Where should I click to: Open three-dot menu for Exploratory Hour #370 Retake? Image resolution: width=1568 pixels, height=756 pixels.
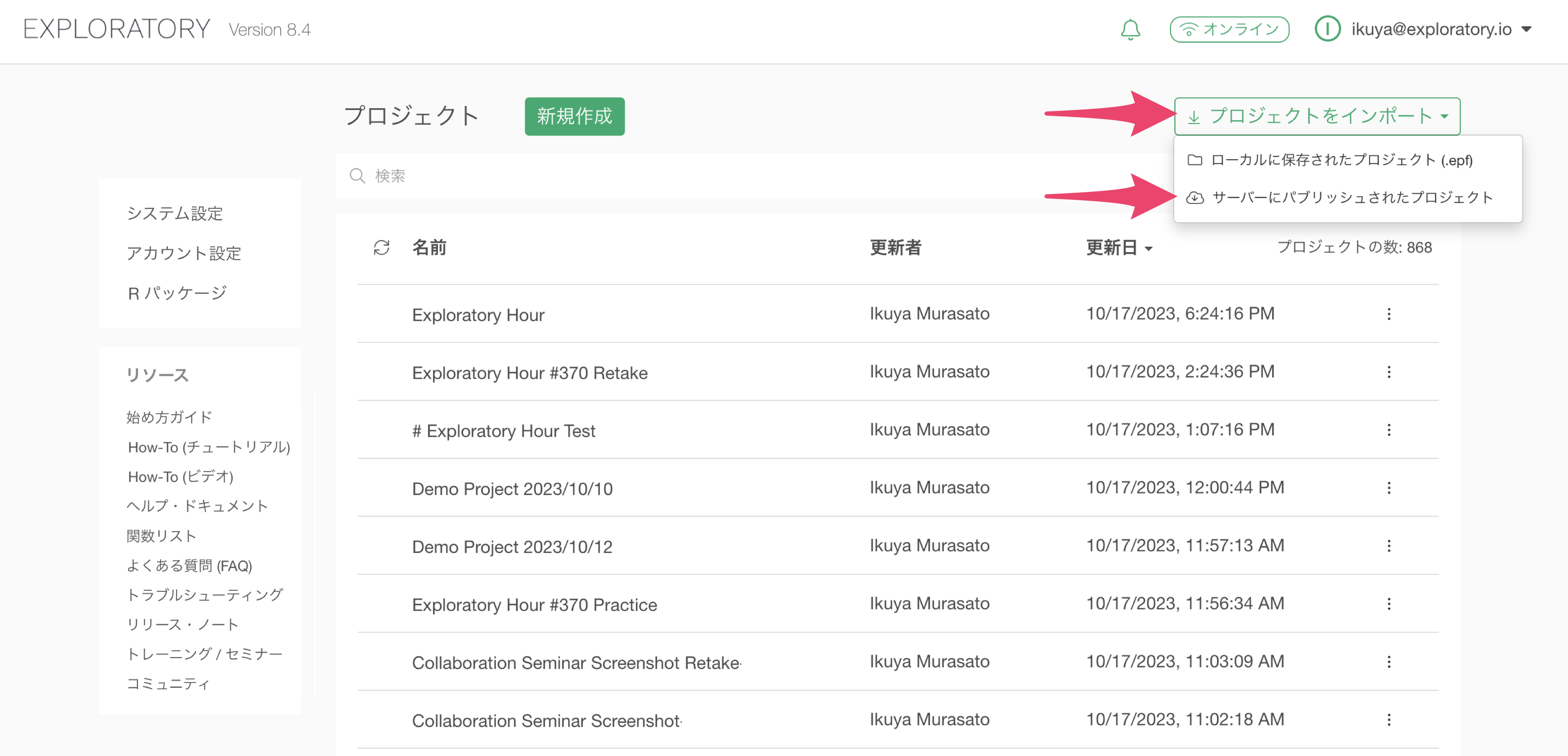tap(1388, 372)
